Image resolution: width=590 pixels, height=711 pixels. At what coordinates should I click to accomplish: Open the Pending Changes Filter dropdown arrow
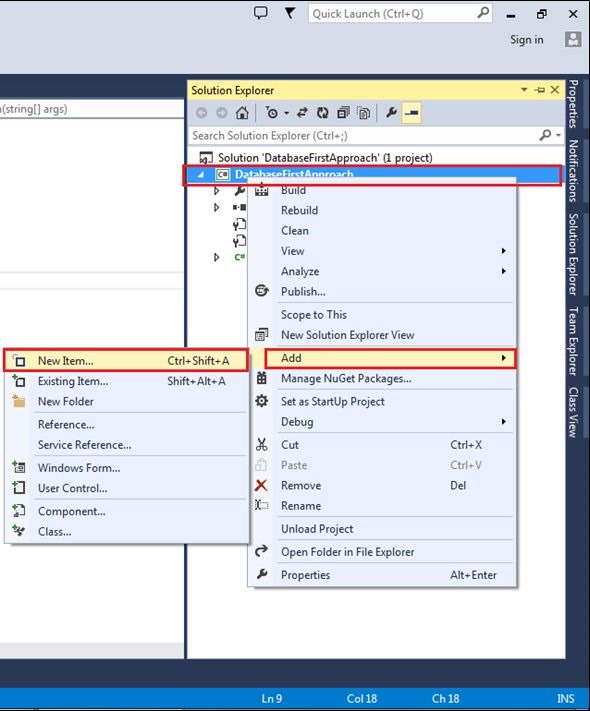point(286,113)
